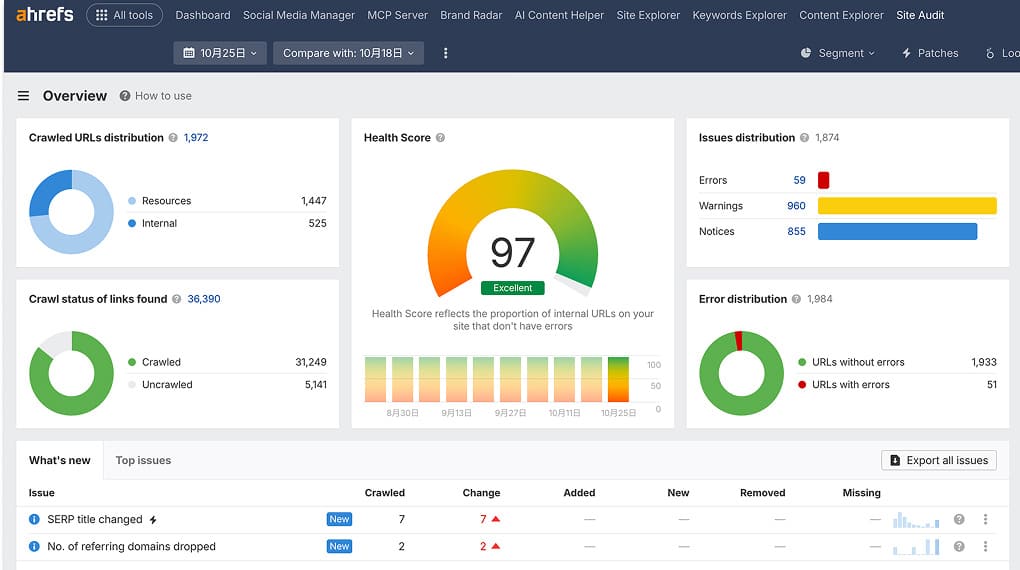The width and height of the screenshot is (1020, 570).
Task: Open more options for SERP title changed row
Action: point(985,520)
